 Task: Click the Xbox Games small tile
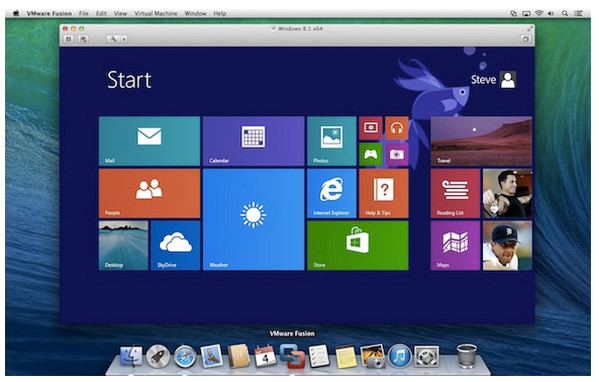(371, 154)
